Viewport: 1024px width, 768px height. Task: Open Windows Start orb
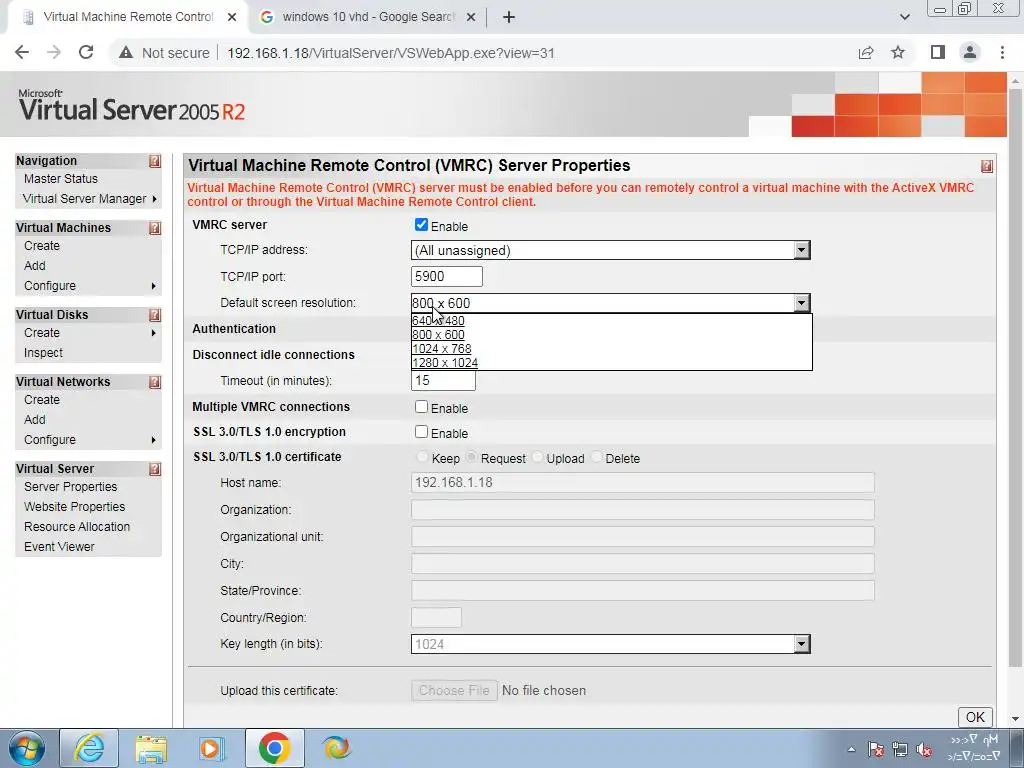27,748
